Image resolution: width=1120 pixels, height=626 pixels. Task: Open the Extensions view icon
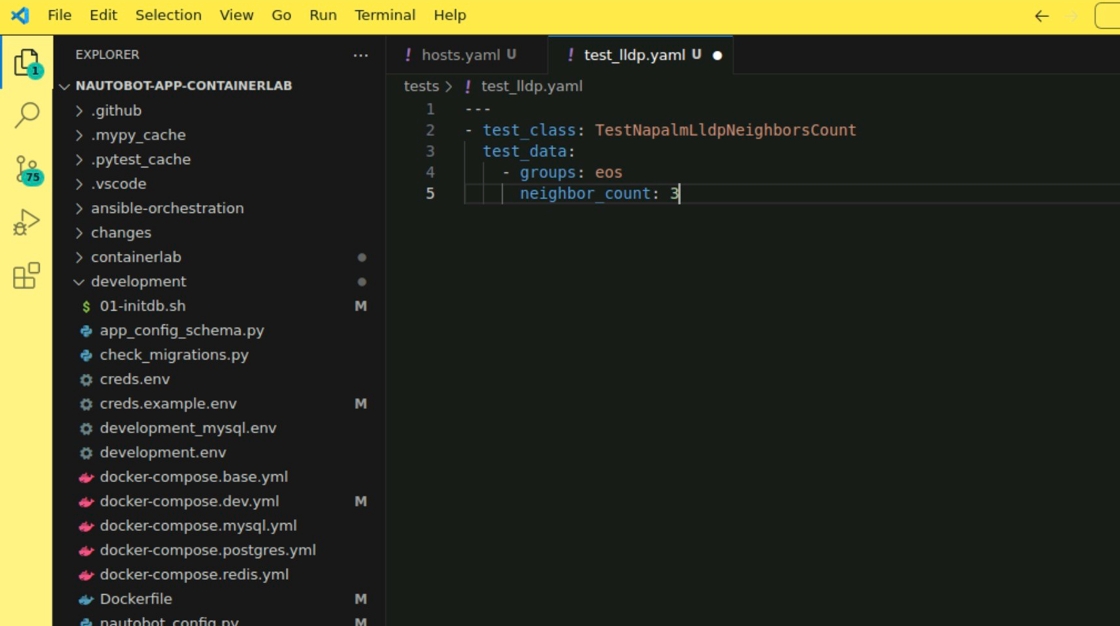pyautogui.click(x=26, y=275)
